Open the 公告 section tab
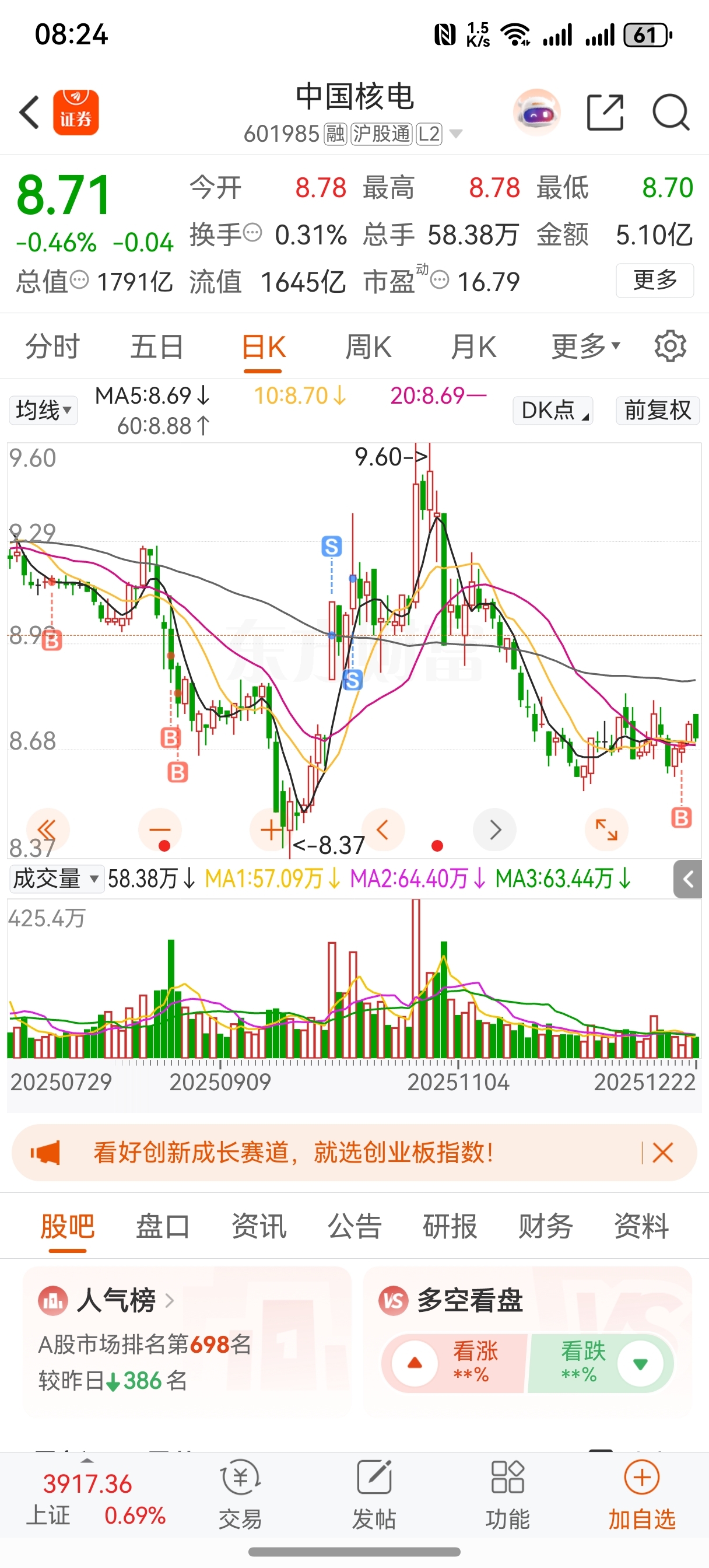The height and width of the screenshot is (1568, 709). (354, 1226)
